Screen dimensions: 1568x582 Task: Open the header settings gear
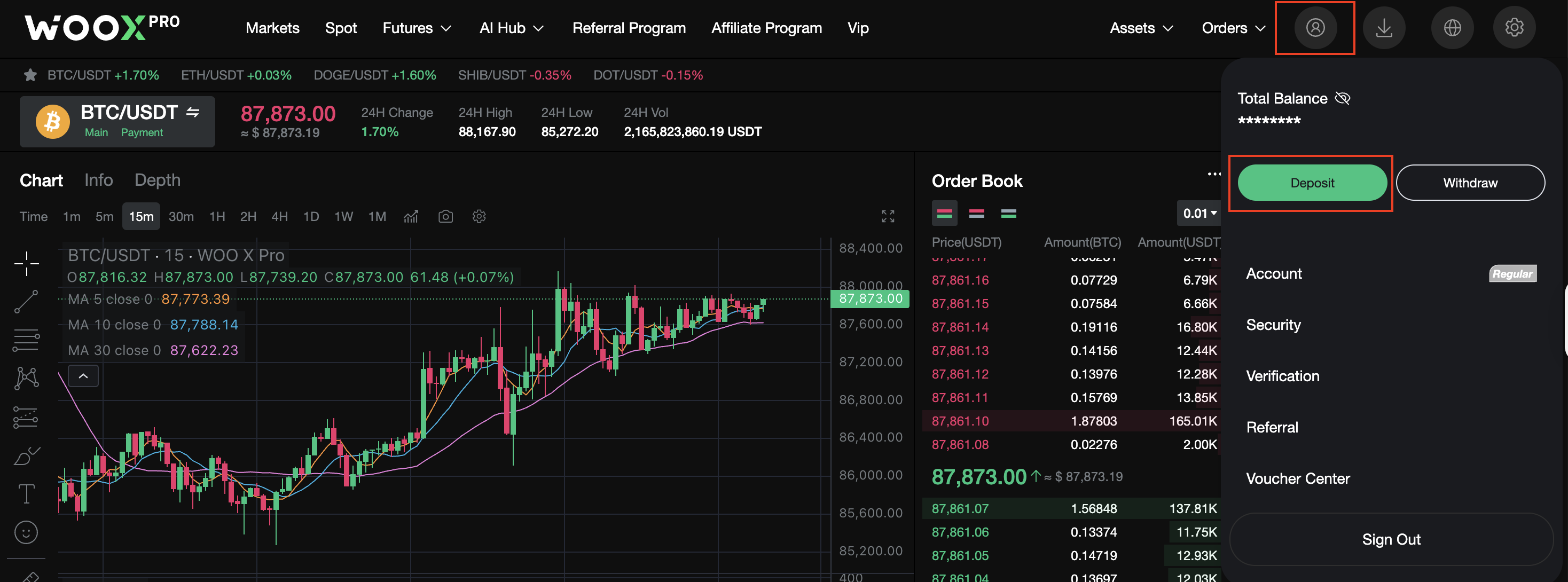(1514, 27)
